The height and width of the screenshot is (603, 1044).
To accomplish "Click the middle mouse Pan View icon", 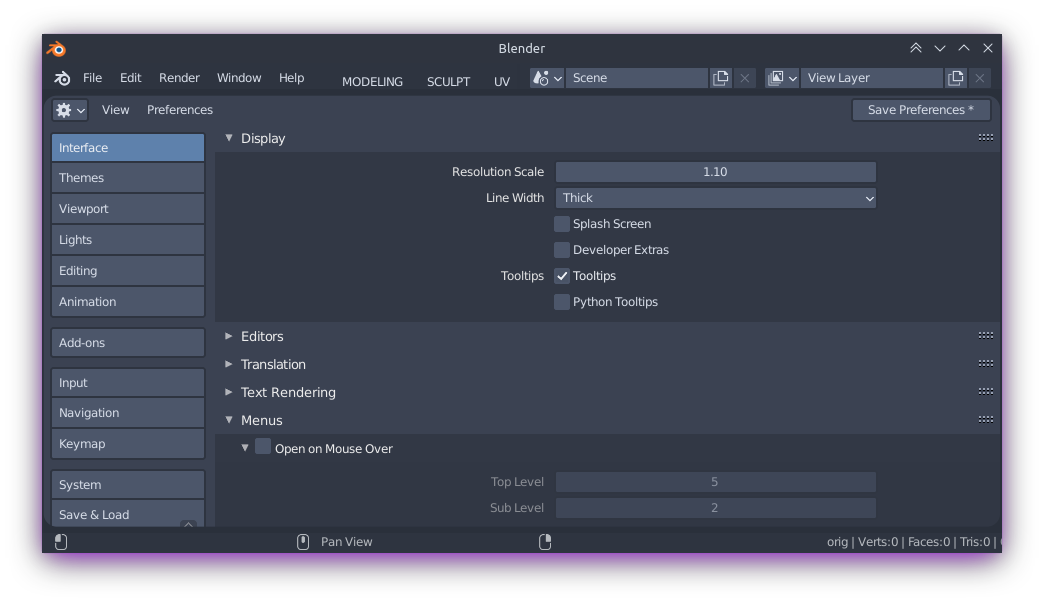I will click(x=303, y=542).
